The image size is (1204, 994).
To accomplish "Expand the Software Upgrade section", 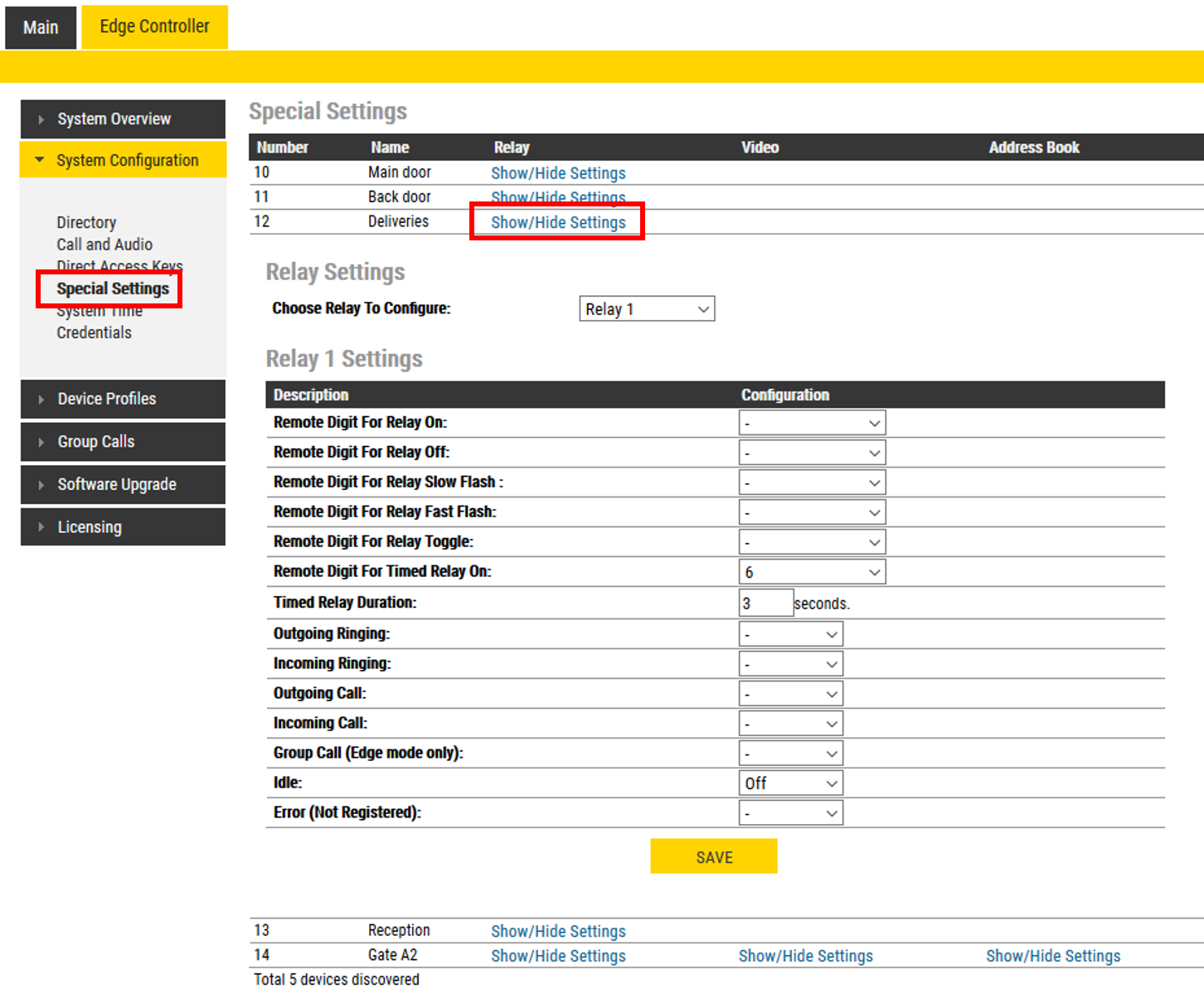I will tap(122, 485).
